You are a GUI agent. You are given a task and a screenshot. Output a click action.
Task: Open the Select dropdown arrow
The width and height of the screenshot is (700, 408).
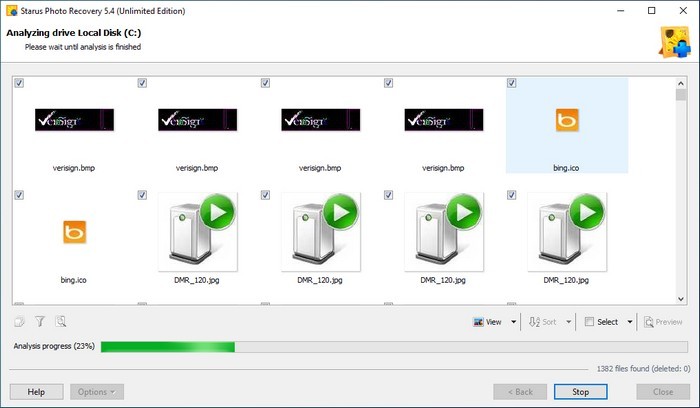(x=630, y=322)
